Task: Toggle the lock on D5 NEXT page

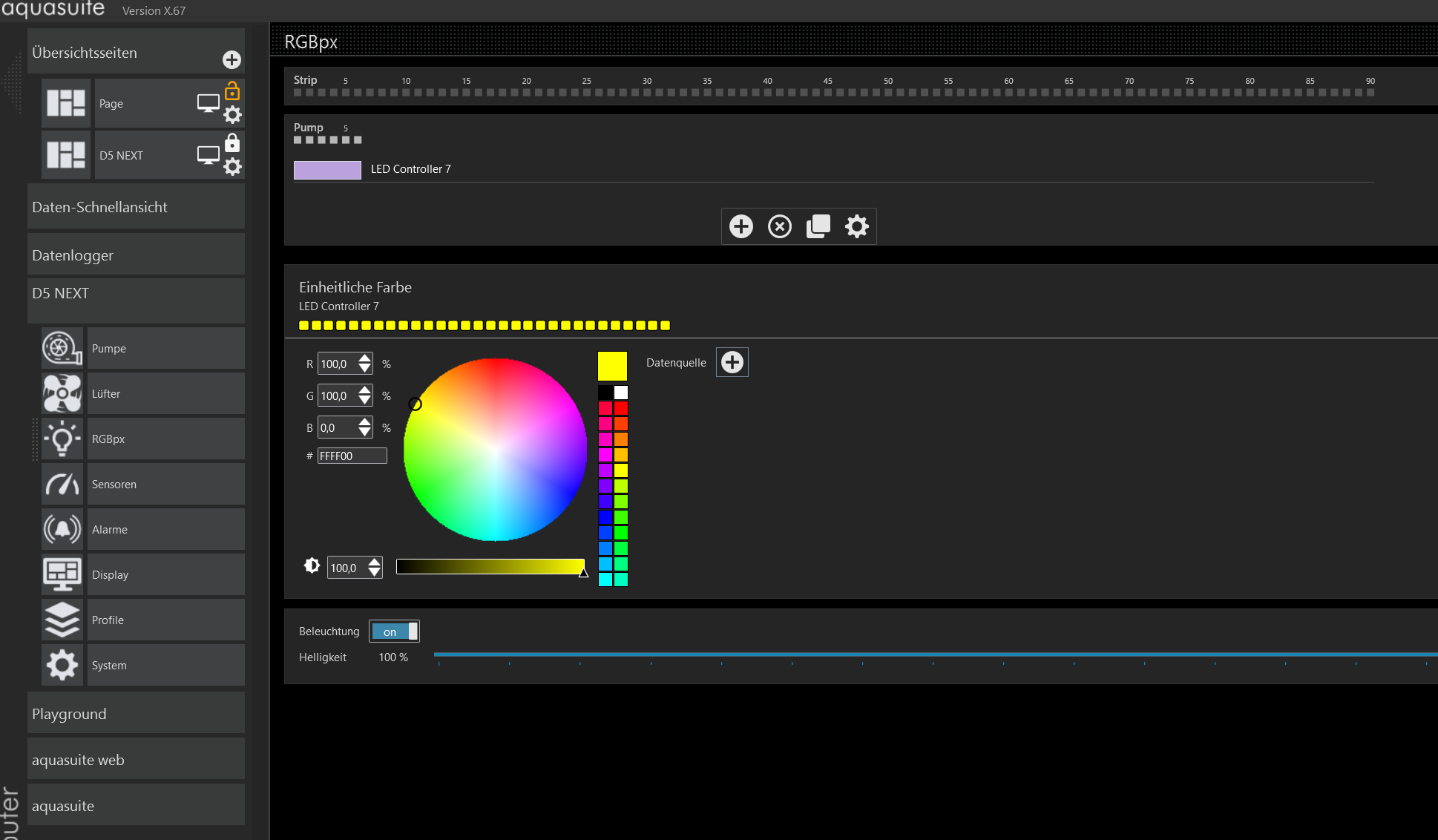Action: coord(232,142)
